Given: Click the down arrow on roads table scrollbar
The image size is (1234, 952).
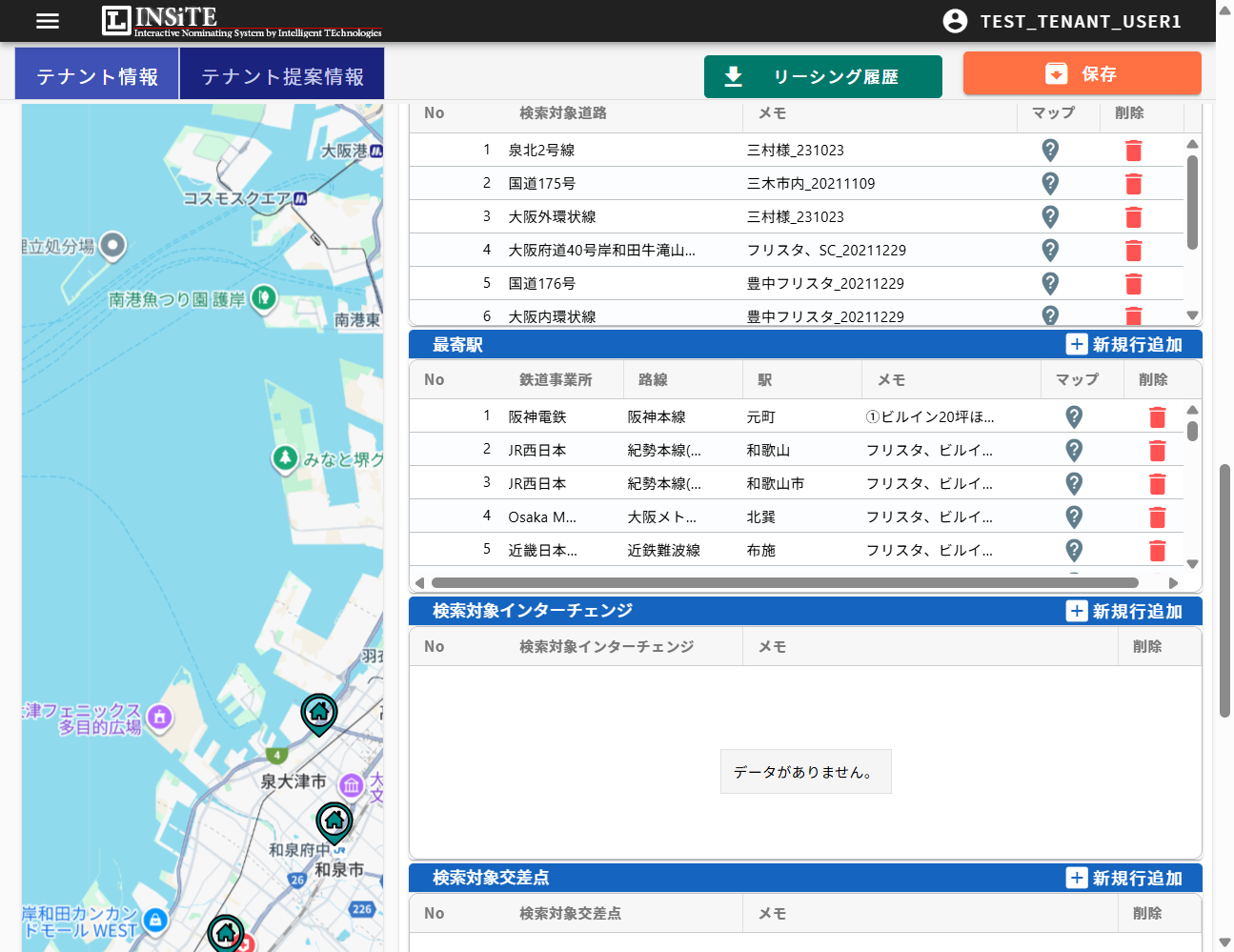Looking at the screenshot, I should pyautogui.click(x=1191, y=314).
